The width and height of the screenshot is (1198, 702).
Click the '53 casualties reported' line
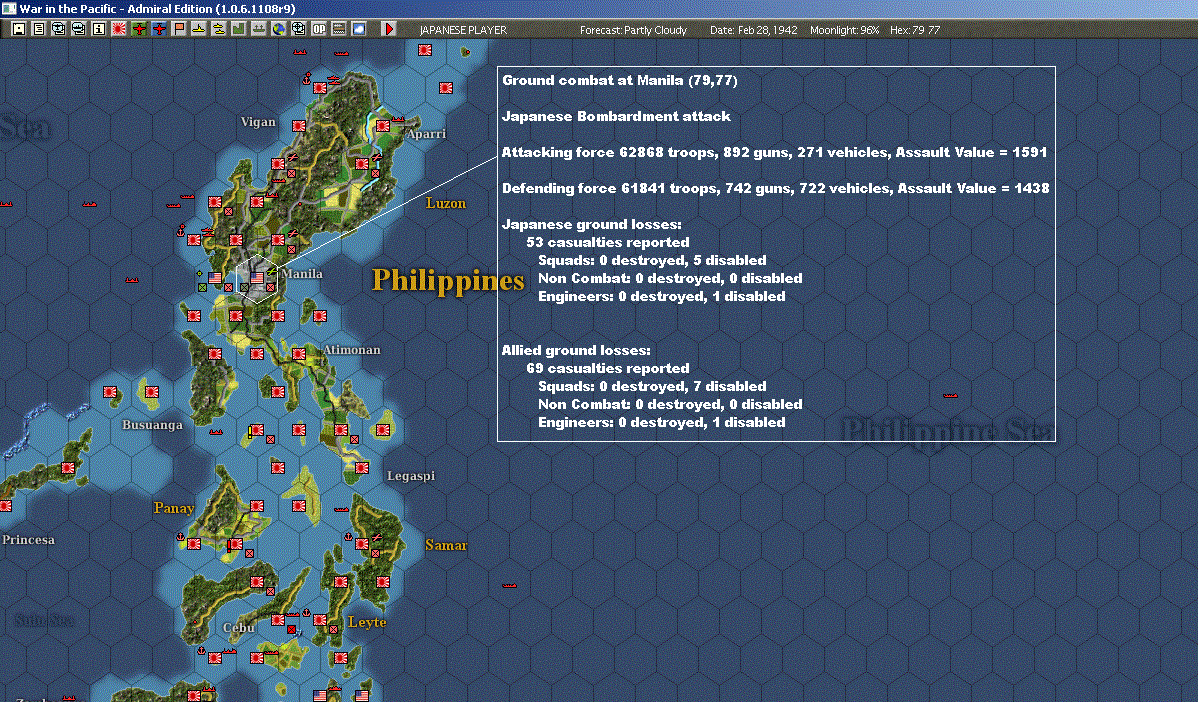(x=607, y=242)
